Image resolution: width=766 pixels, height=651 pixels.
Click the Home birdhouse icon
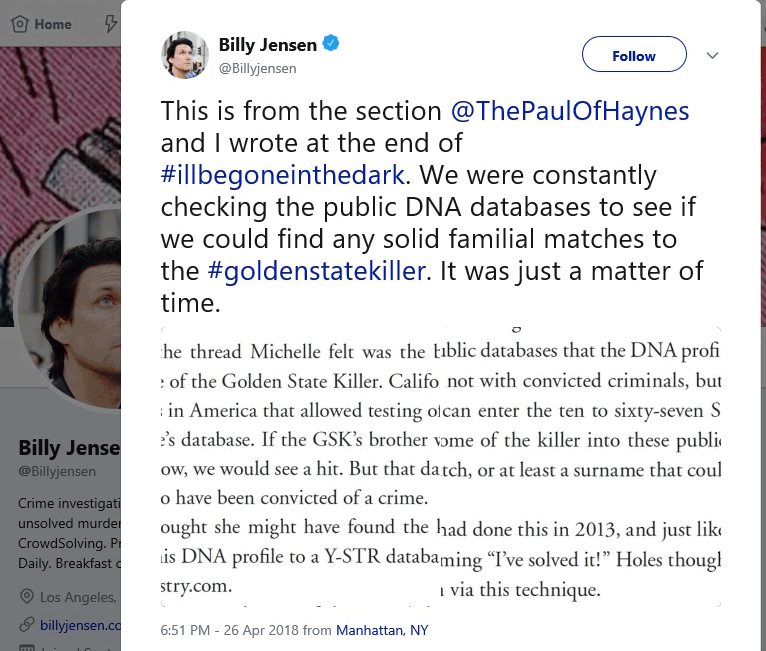19,24
